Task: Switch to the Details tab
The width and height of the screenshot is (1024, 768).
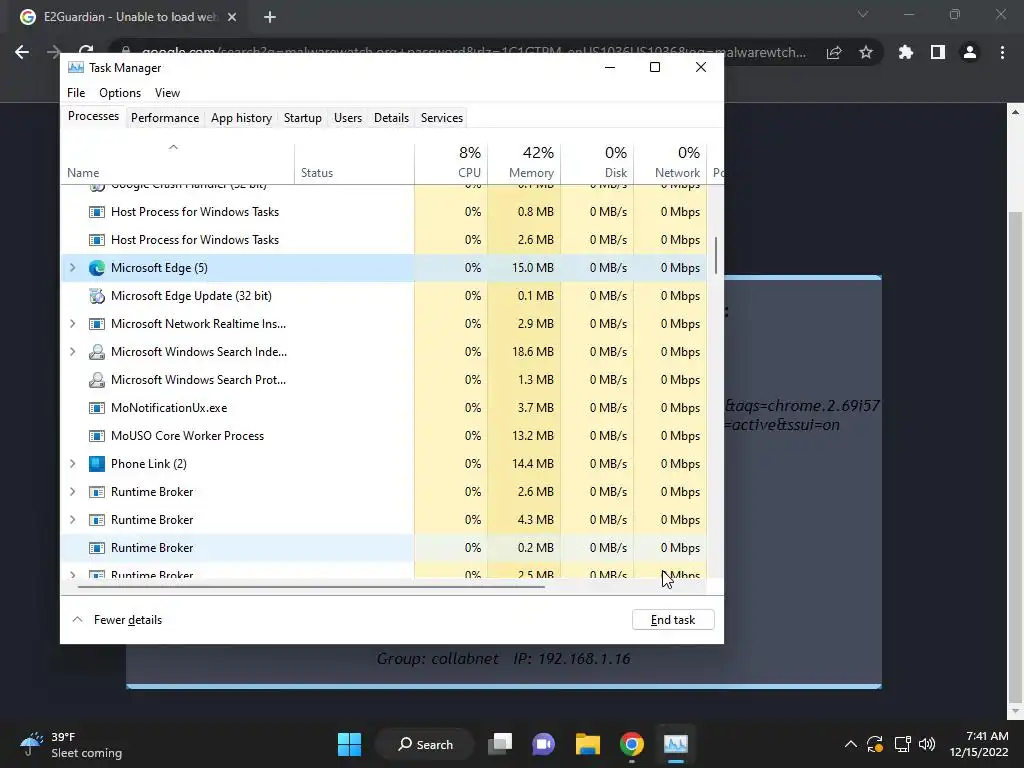Action: point(391,118)
